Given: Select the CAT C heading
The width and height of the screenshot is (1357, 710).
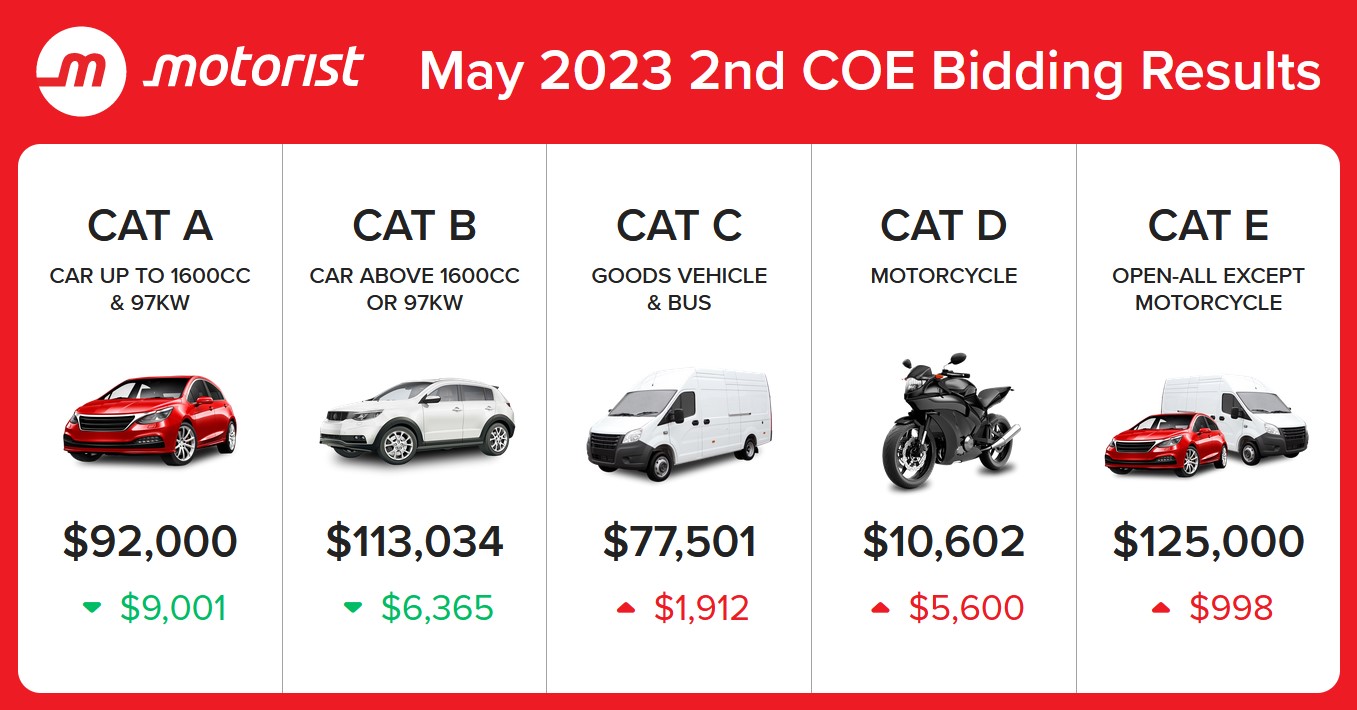Looking at the screenshot, I should click(x=679, y=226).
